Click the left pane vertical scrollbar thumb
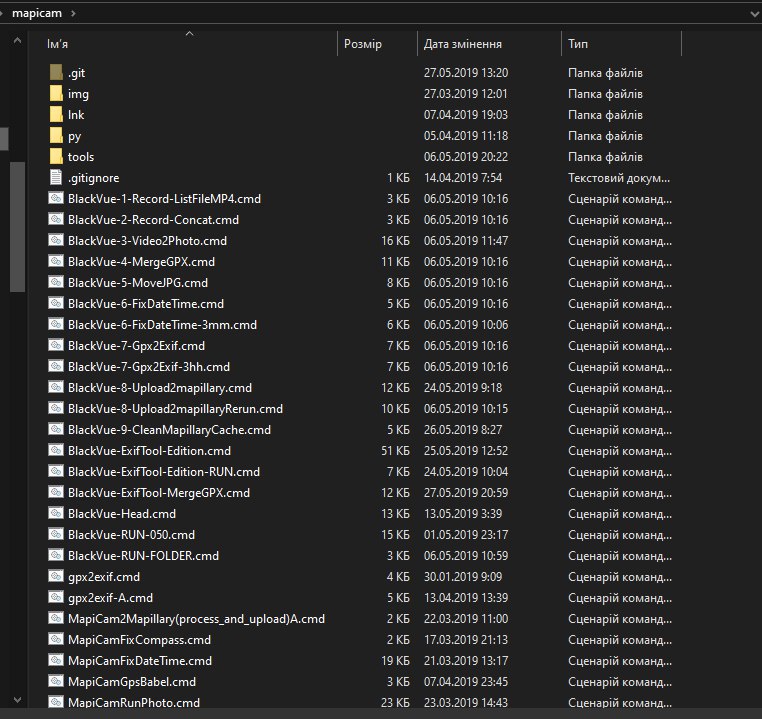Screen dimensions: 762x719 point(17,226)
